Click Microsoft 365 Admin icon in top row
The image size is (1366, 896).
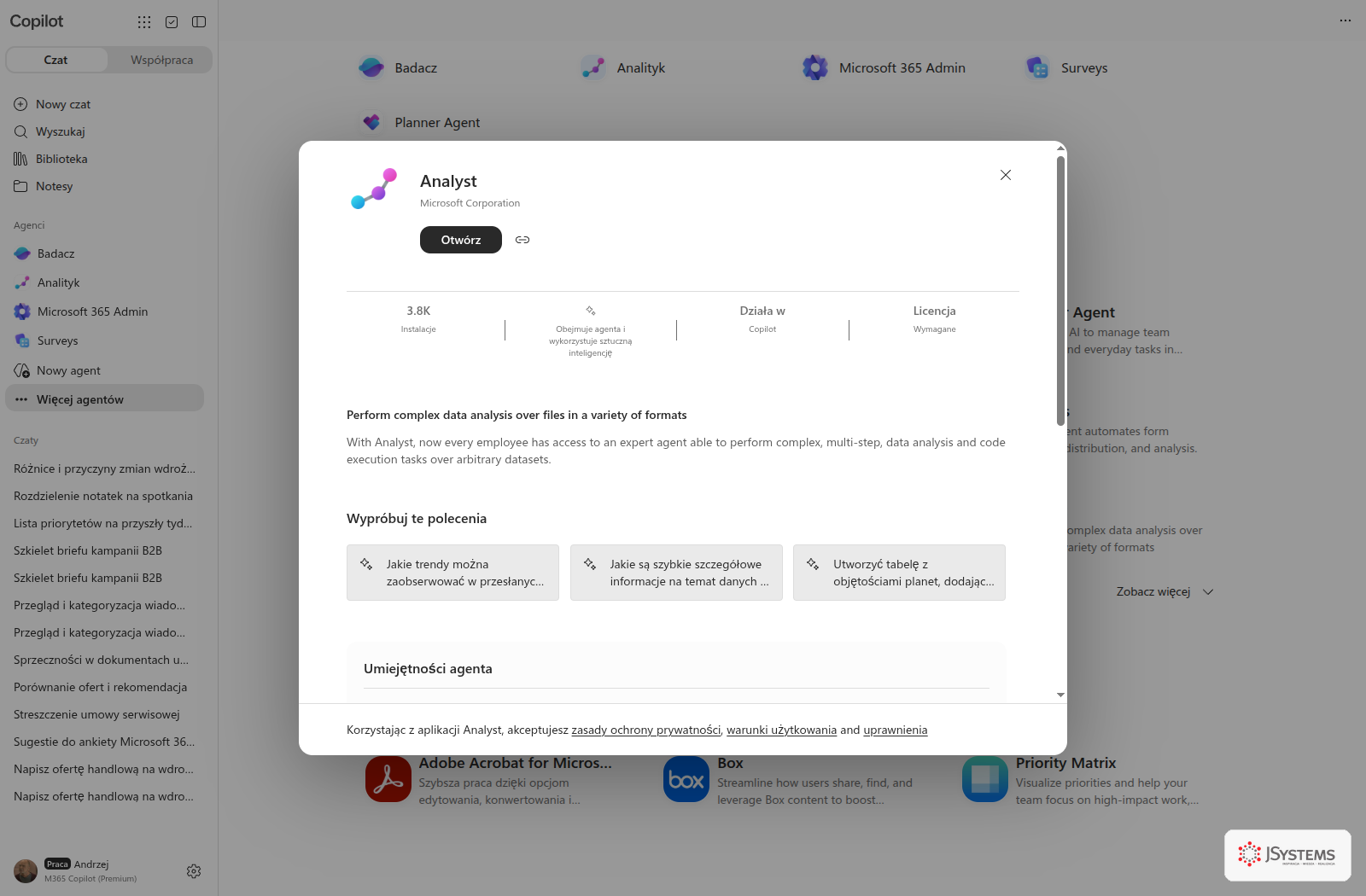tap(815, 67)
